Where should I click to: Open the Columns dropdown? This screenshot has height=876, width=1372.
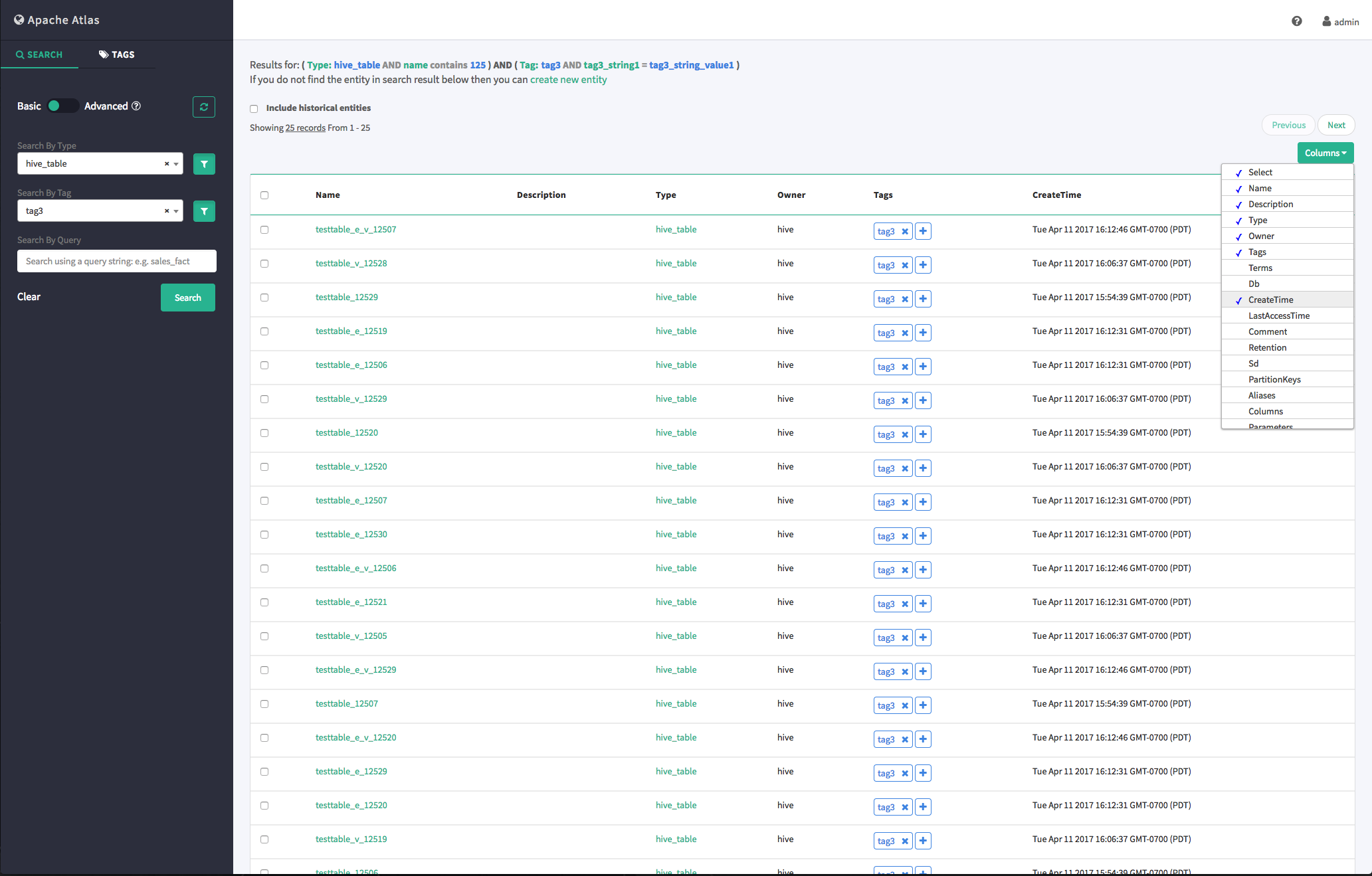click(x=1324, y=153)
